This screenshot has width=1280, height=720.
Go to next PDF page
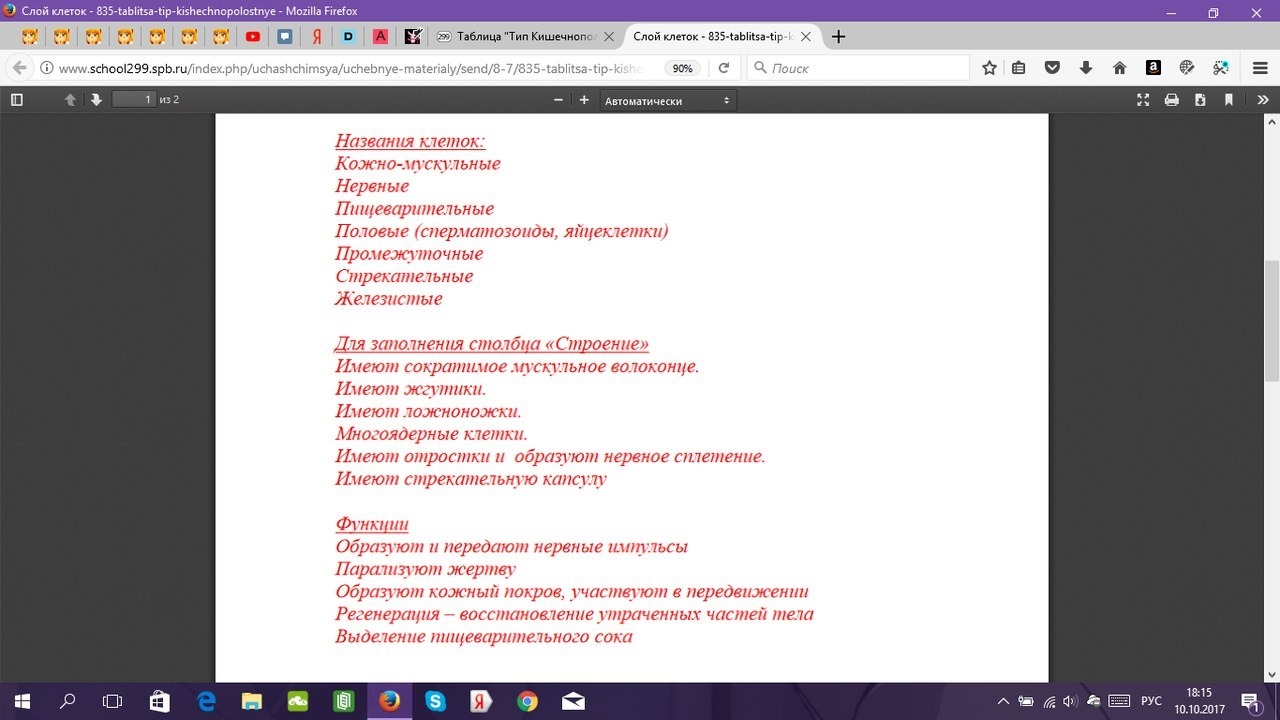click(x=96, y=100)
